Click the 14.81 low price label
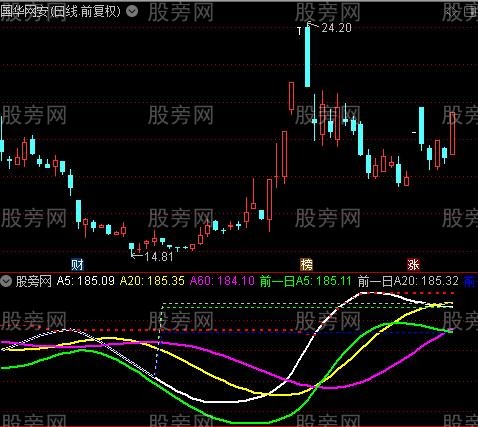This screenshot has height=427, width=478. coord(159,257)
